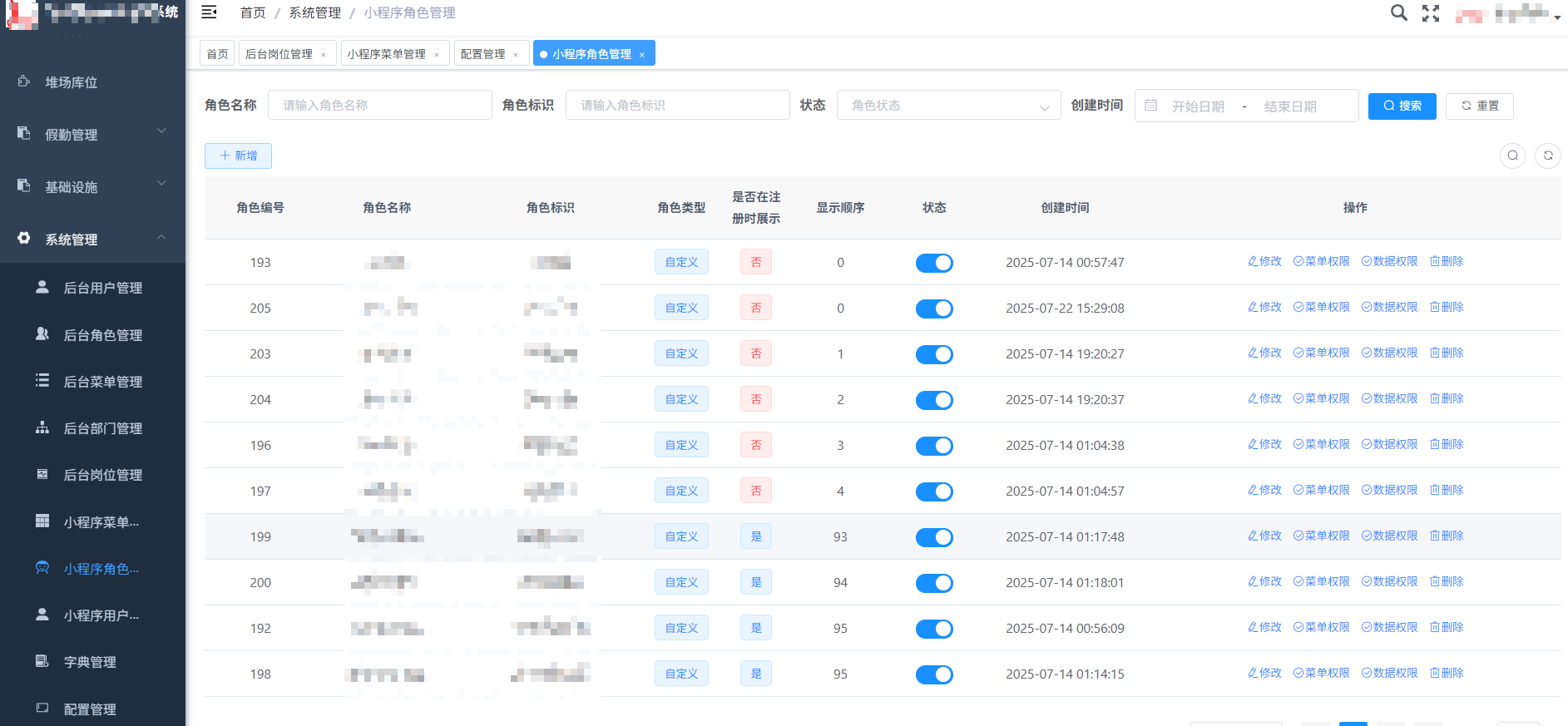Screen dimensions: 1568x726
Task: Click 删除 for role 204
Action: tap(1447, 398)
